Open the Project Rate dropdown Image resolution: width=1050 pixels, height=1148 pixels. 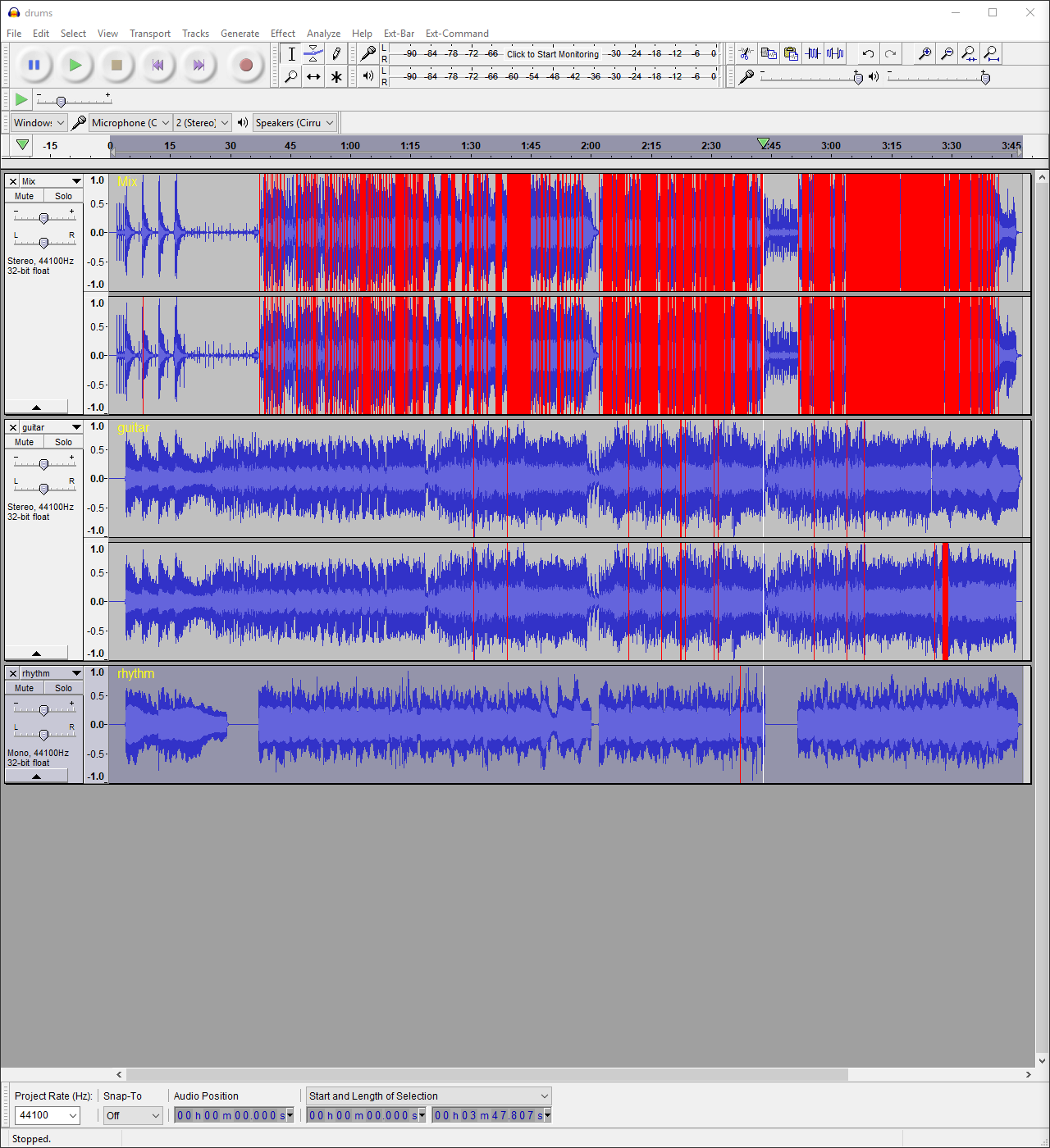(48, 1115)
